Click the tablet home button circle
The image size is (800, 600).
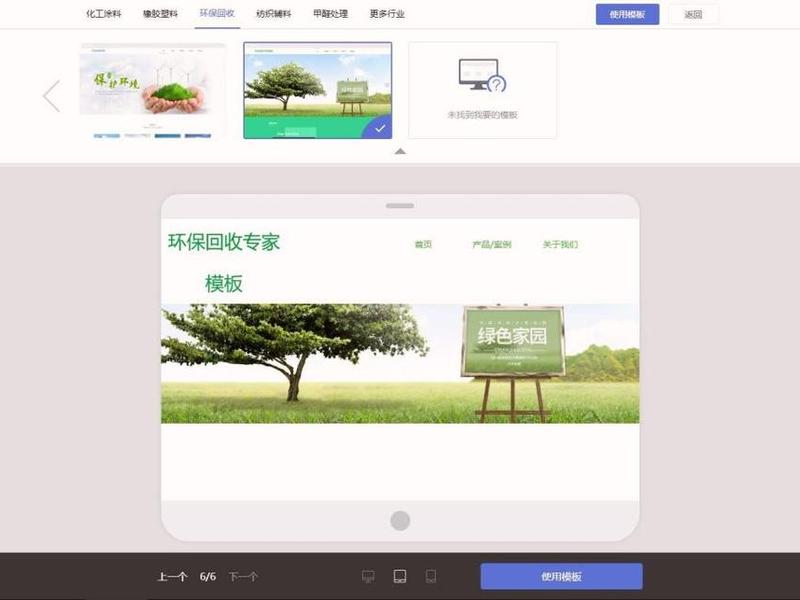click(400, 520)
